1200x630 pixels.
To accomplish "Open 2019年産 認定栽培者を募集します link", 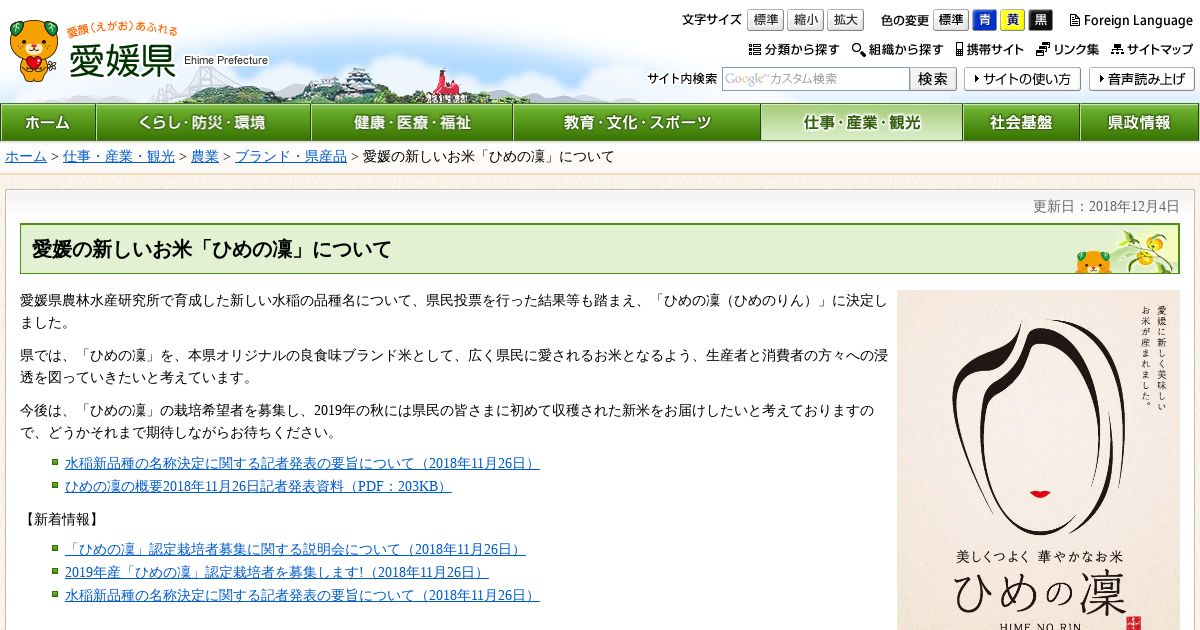I will tap(276, 572).
